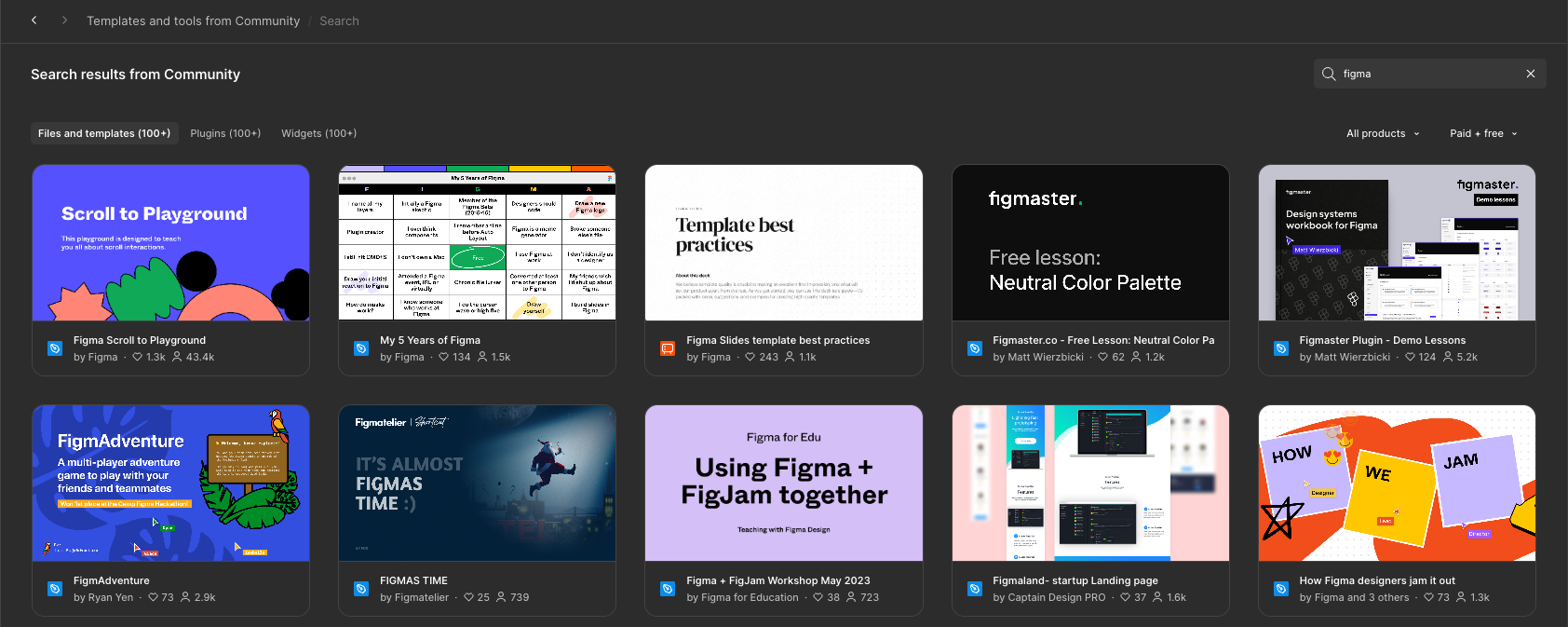Screen dimensions: 1568x627
Task: Open My 5 Years of Figma bingo thumbnail
Action: point(477,243)
